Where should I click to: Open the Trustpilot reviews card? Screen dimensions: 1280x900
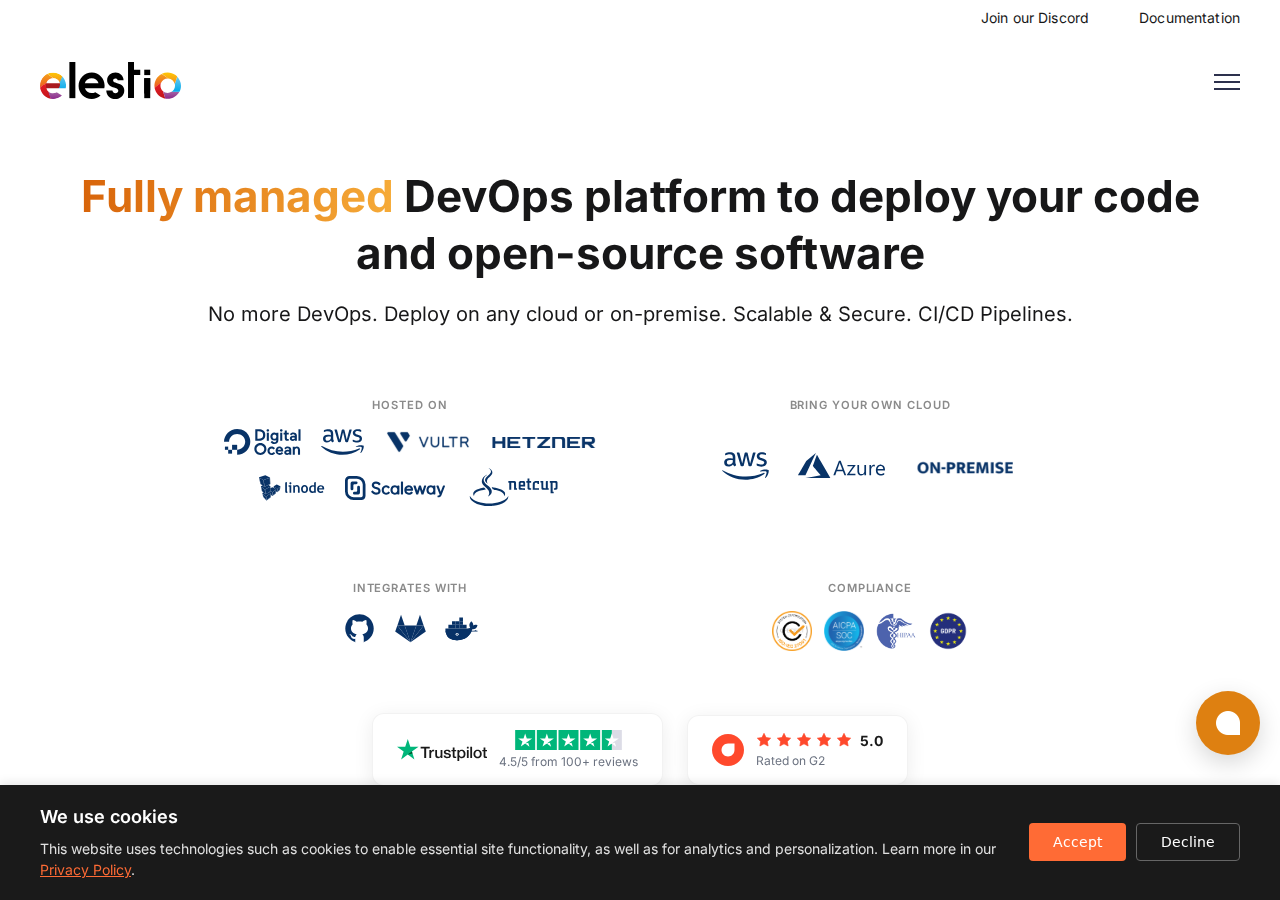[x=517, y=749]
